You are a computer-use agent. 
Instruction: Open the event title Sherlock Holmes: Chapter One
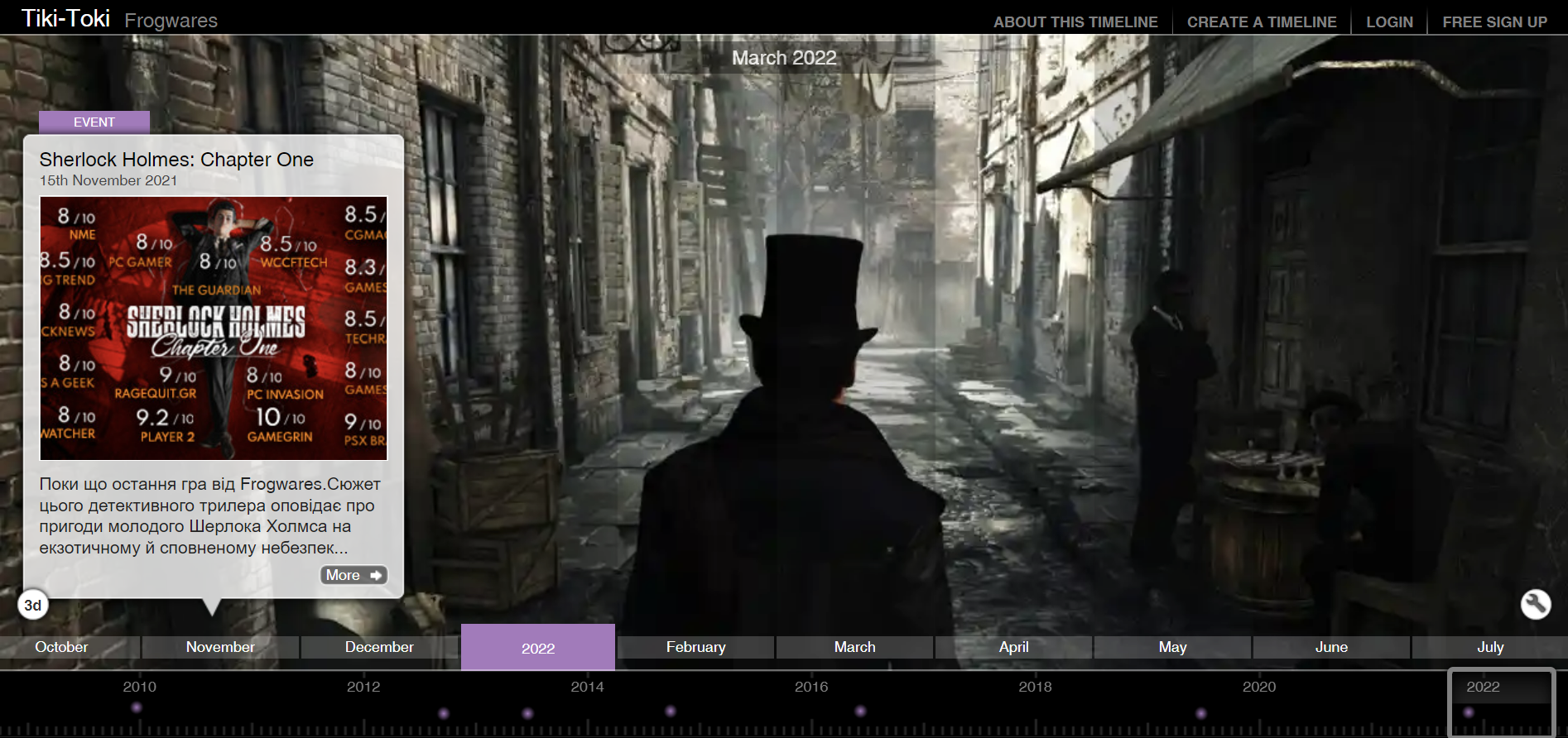pos(176,160)
